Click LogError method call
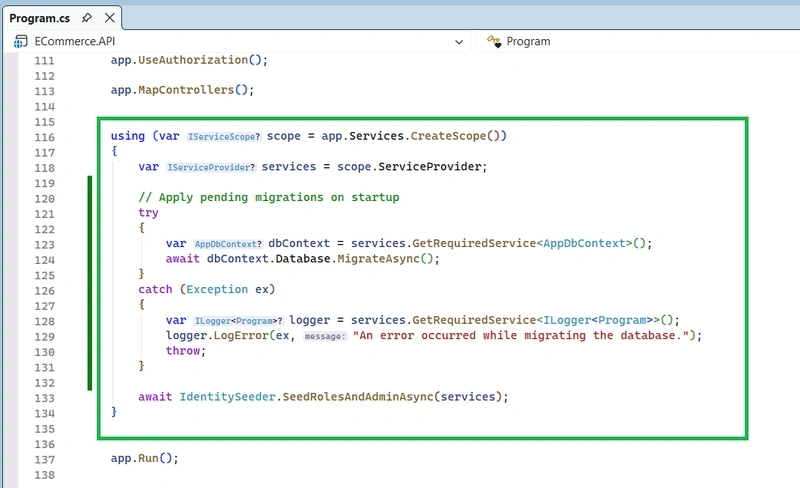The width and height of the screenshot is (800, 488). [x=241, y=335]
